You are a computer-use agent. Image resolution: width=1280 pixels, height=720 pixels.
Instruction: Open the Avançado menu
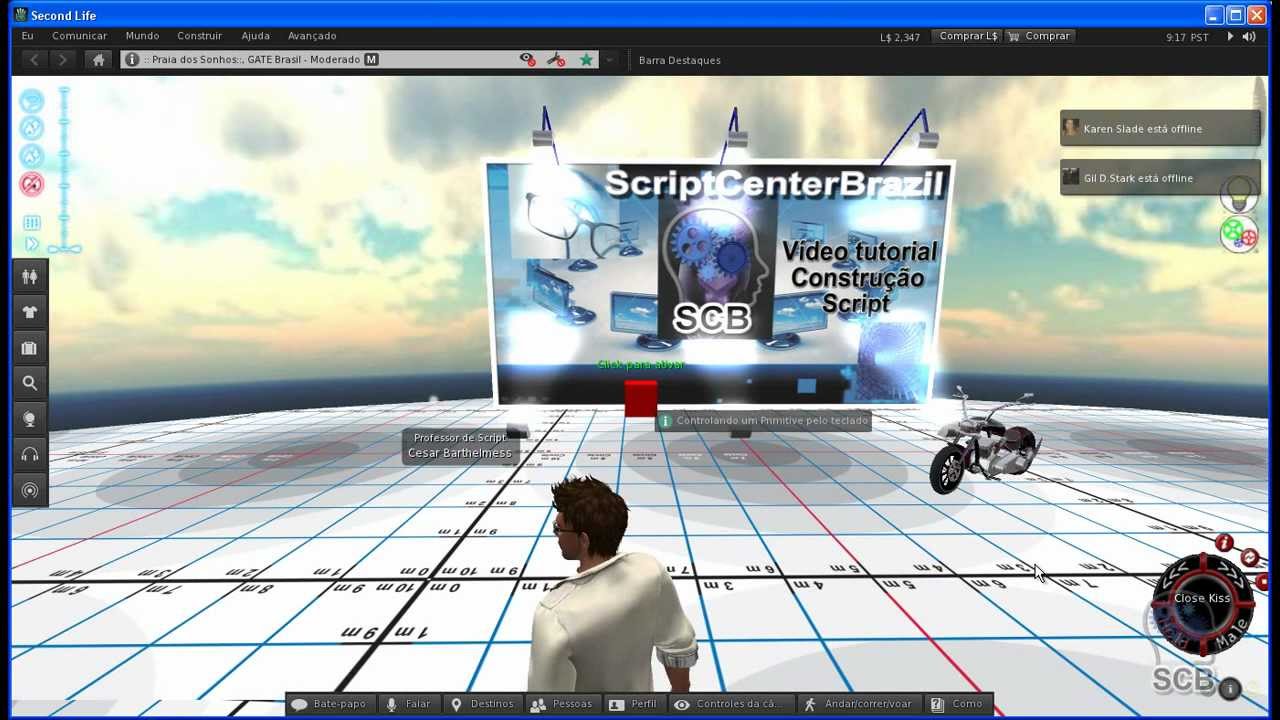click(x=312, y=36)
